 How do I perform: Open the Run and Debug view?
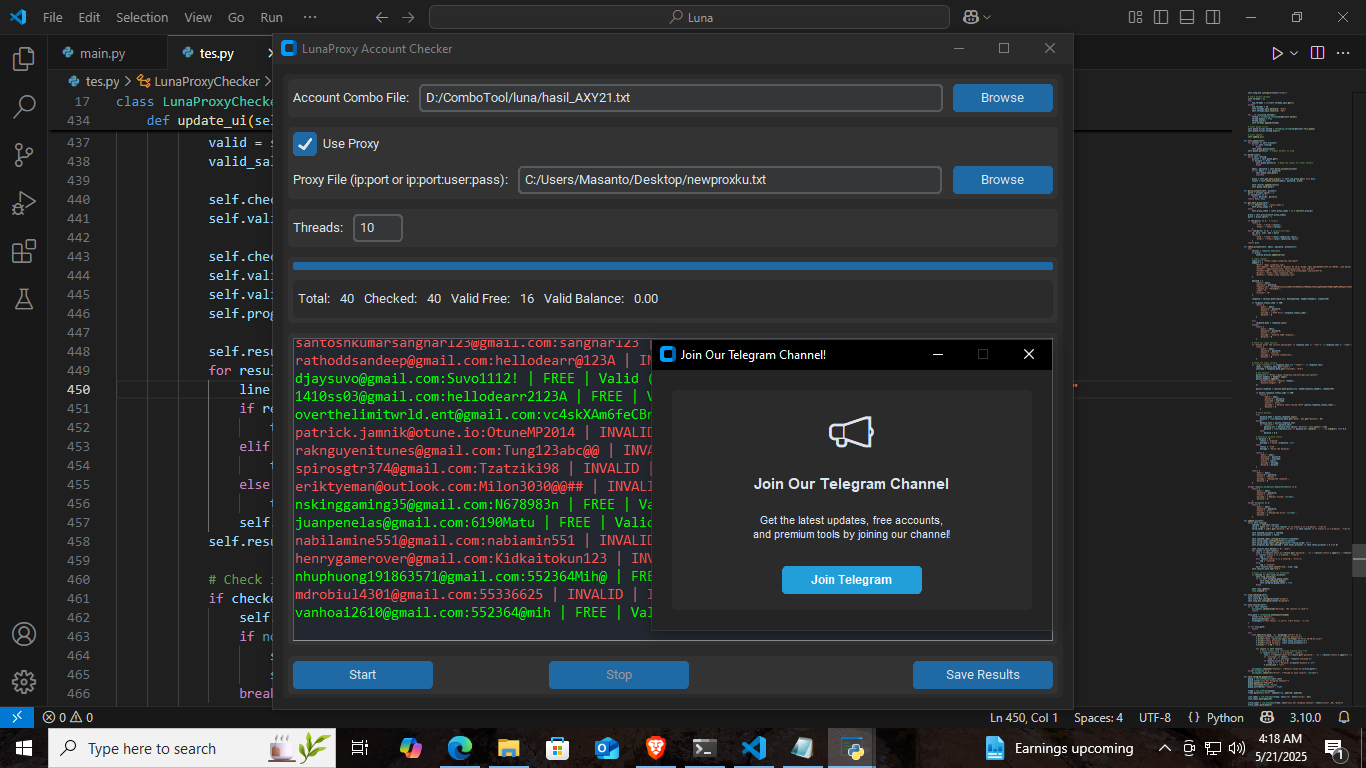click(24, 203)
